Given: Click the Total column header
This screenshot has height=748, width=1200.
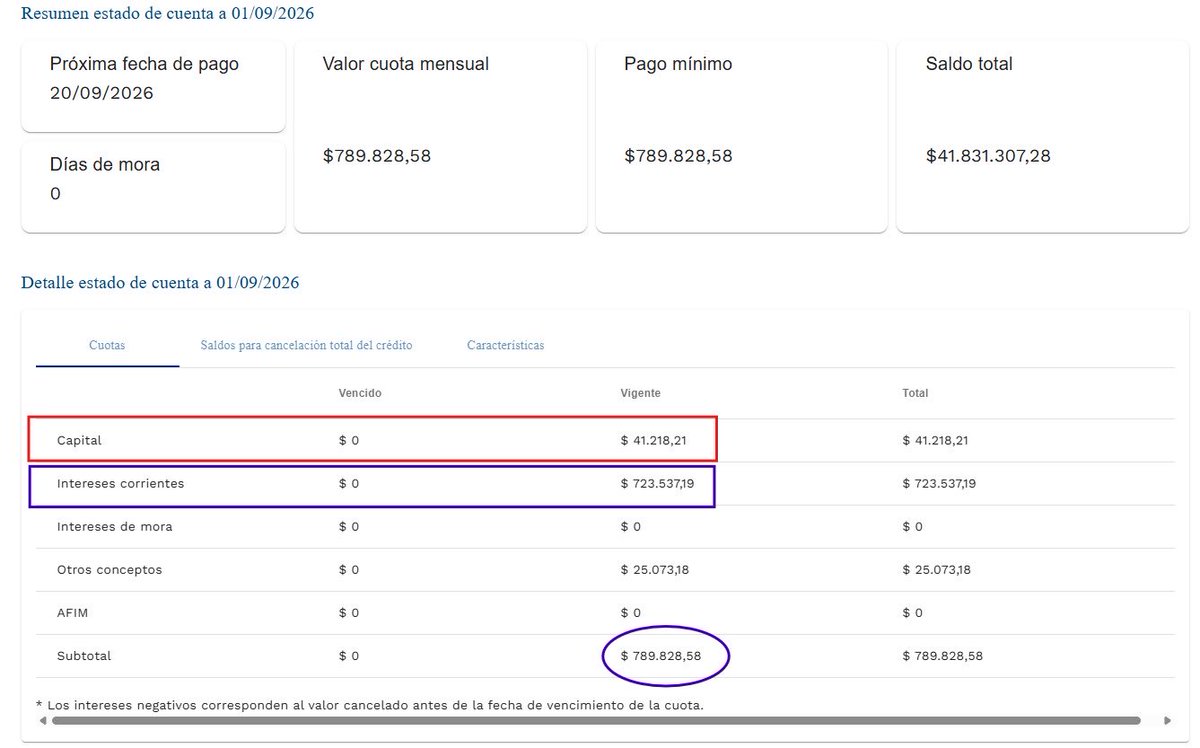Looking at the screenshot, I should pyautogui.click(x=915, y=394).
